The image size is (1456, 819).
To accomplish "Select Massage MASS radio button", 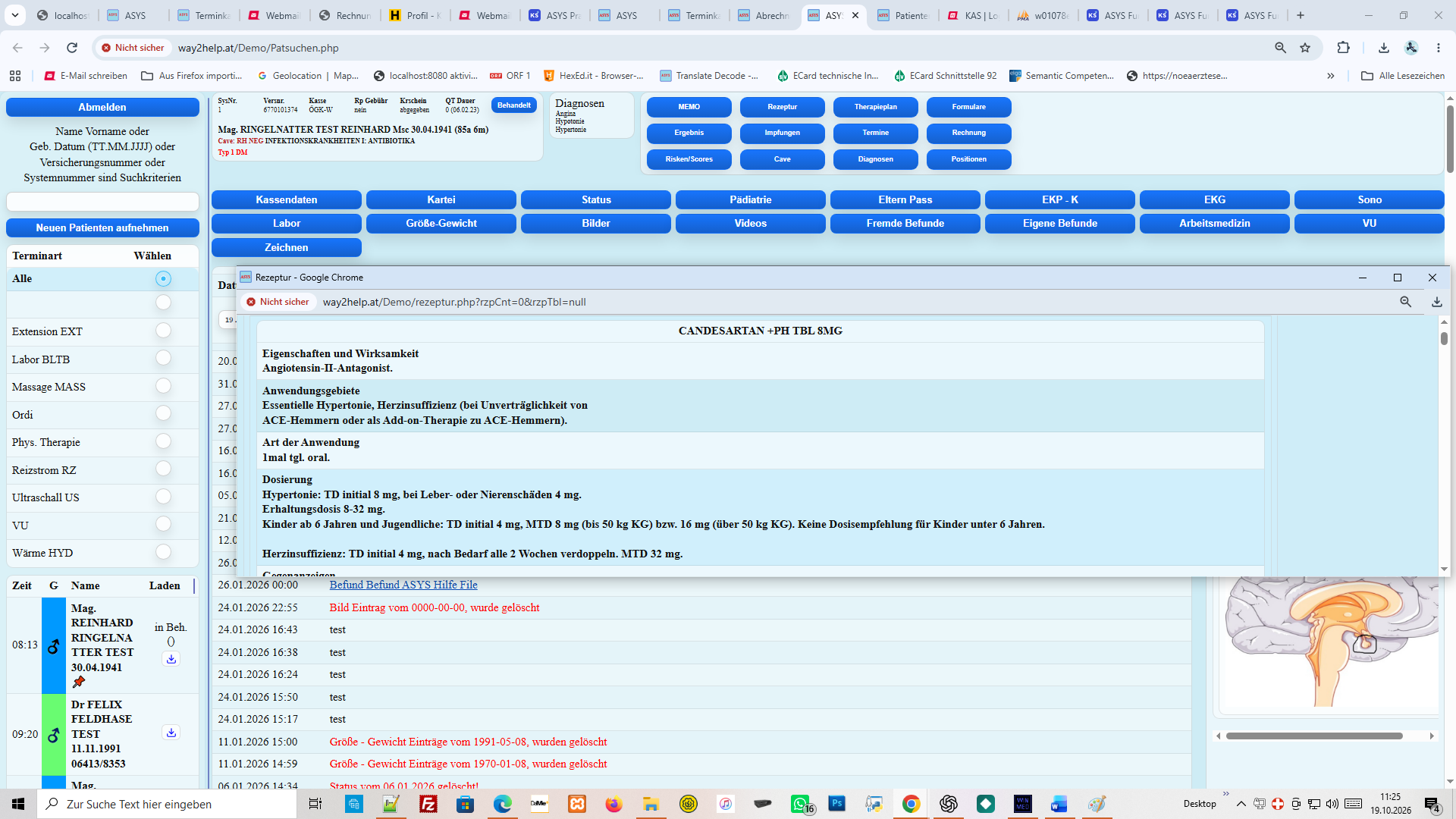I will click(163, 386).
